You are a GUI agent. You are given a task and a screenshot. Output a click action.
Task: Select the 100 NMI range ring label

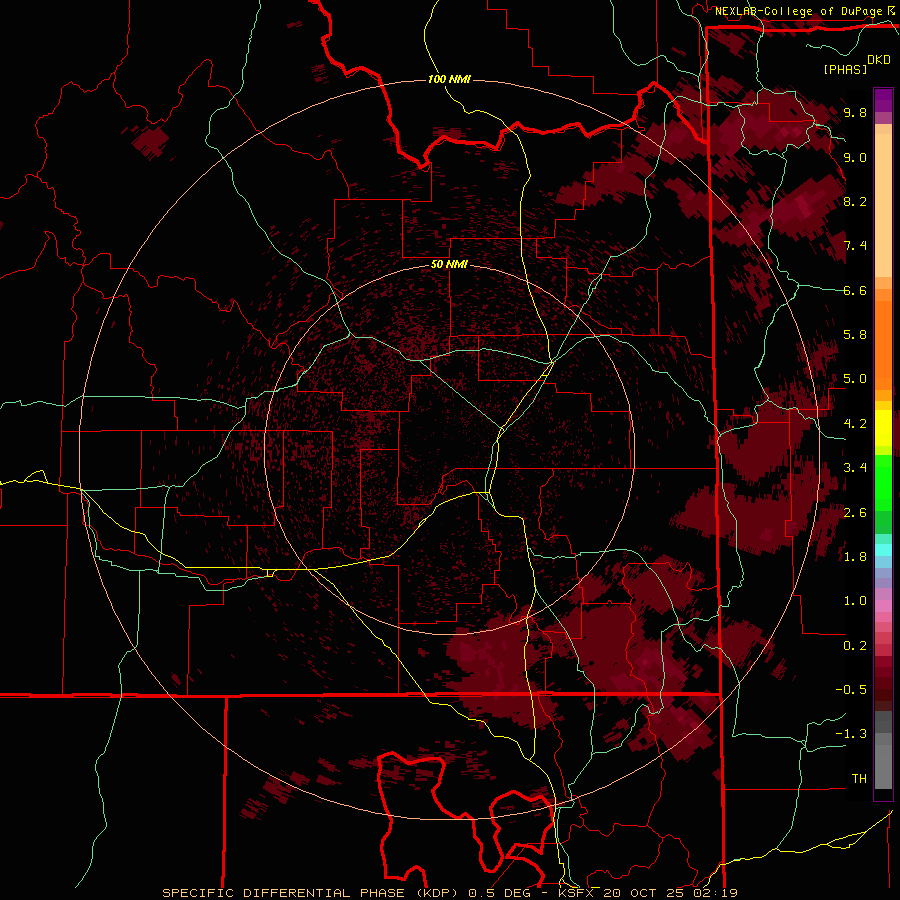(x=449, y=79)
